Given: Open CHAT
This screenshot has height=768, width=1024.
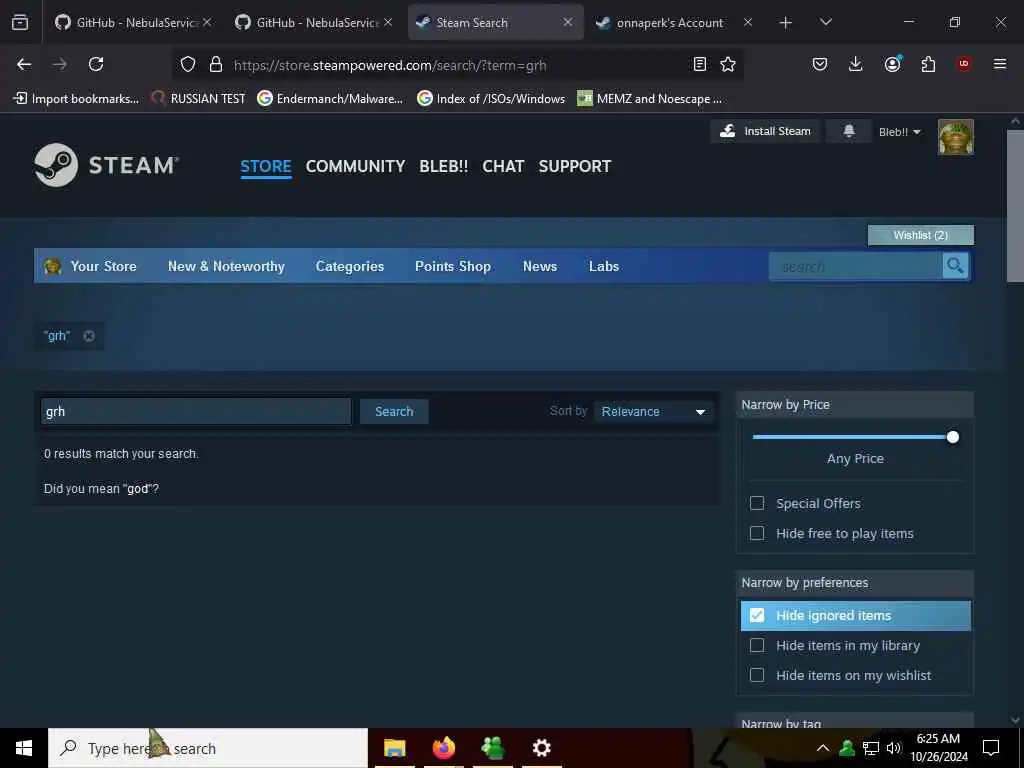Looking at the screenshot, I should (x=503, y=167).
